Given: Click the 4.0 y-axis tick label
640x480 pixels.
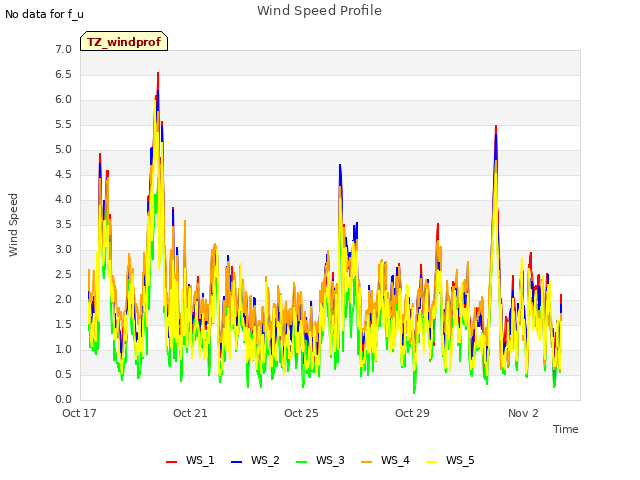Looking at the screenshot, I should tap(63, 200).
